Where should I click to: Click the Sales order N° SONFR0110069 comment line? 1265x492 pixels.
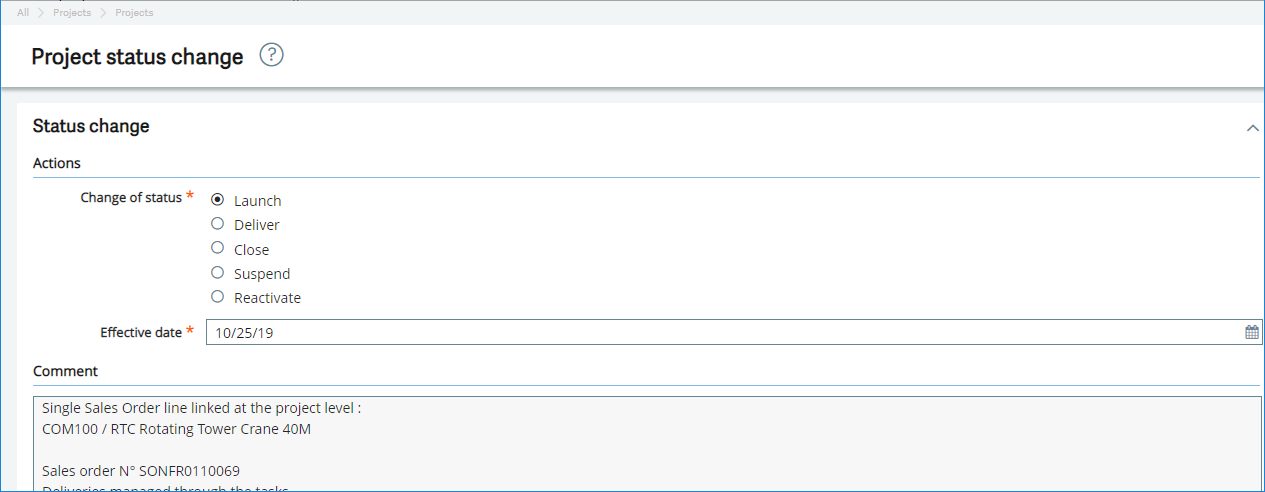click(141, 470)
